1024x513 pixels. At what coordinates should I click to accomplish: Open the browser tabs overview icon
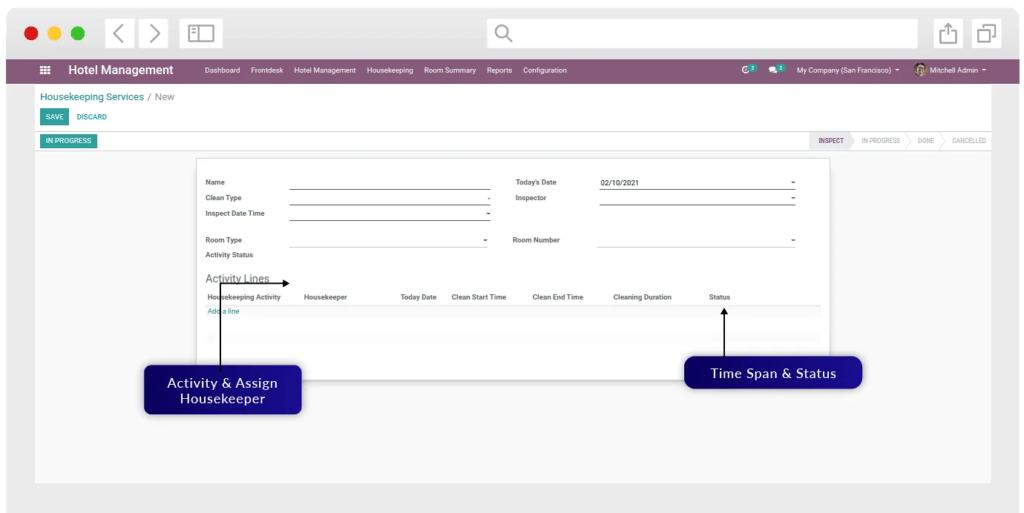pos(987,34)
